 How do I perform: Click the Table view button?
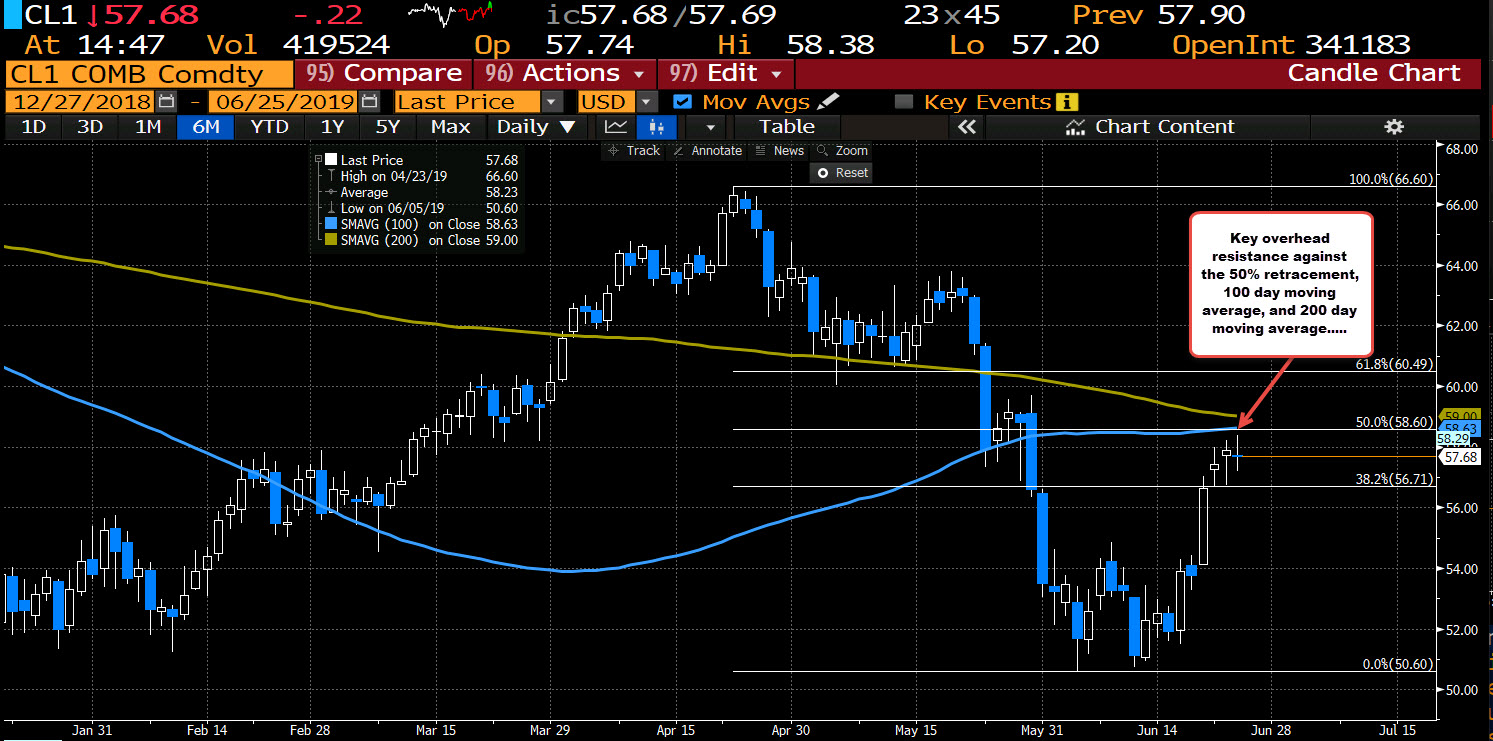click(787, 127)
